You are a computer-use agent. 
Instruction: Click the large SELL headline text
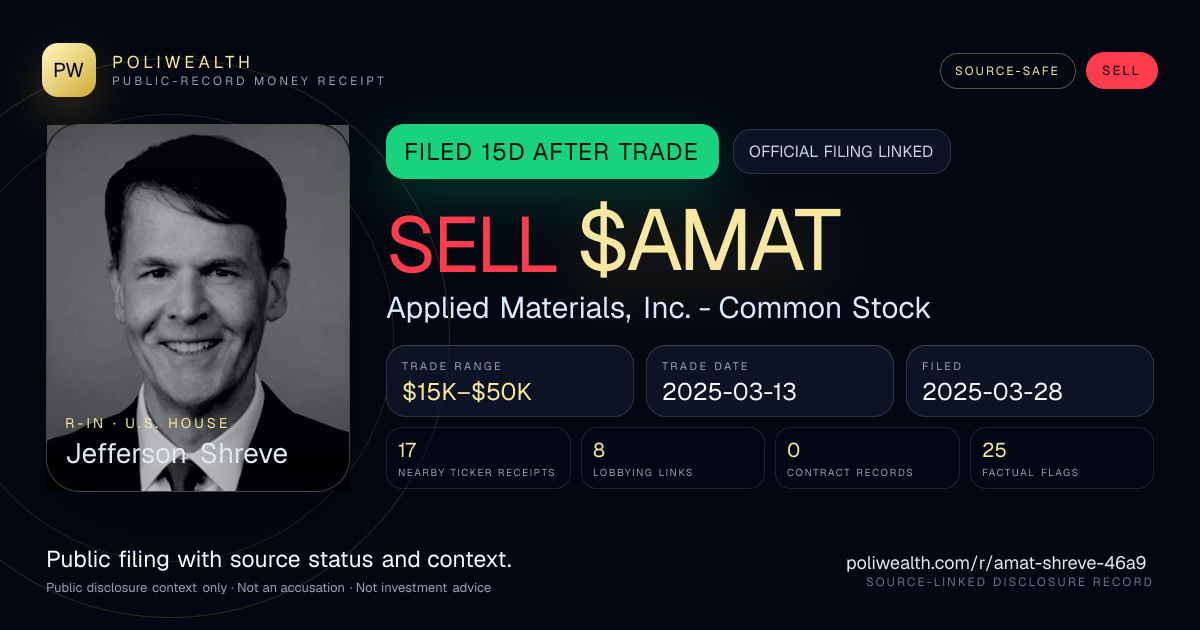[x=472, y=241]
